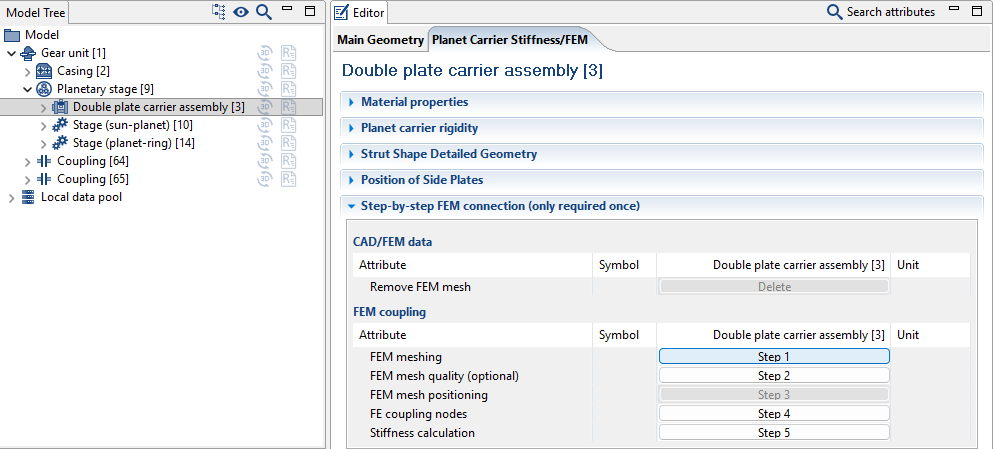The height and width of the screenshot is (449, 993).
Task: Switch to the Main Geometry tab
Action: 380,40
